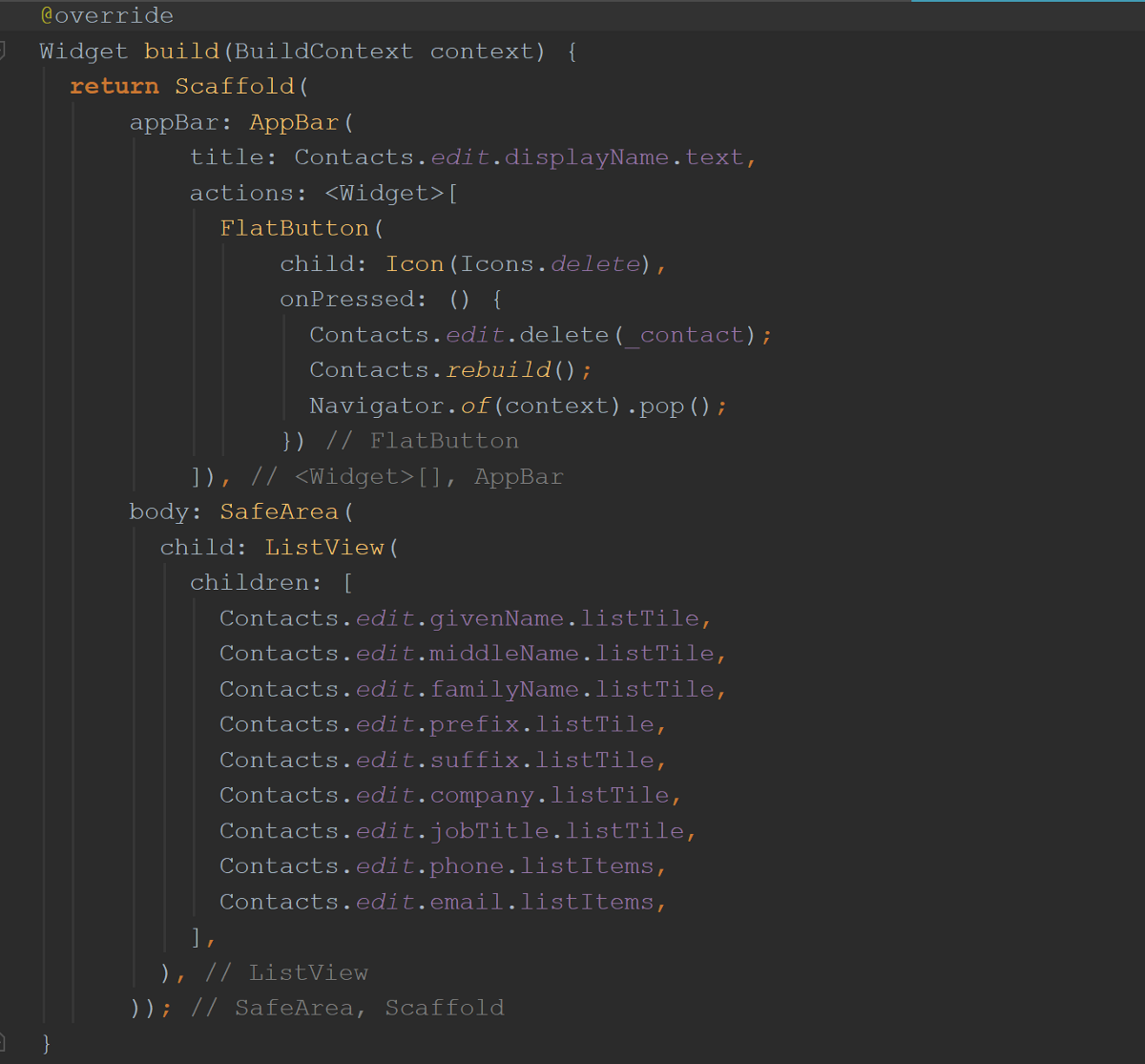Click middleName in the children list
The width and height of the screenshot is (1145, 1064).
[x=504, y=654]
